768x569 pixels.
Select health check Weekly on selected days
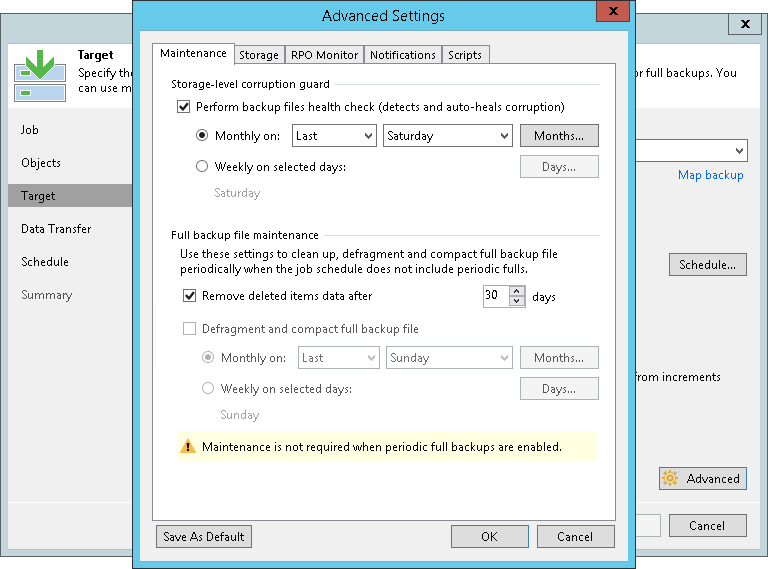(x=202, y=166)
